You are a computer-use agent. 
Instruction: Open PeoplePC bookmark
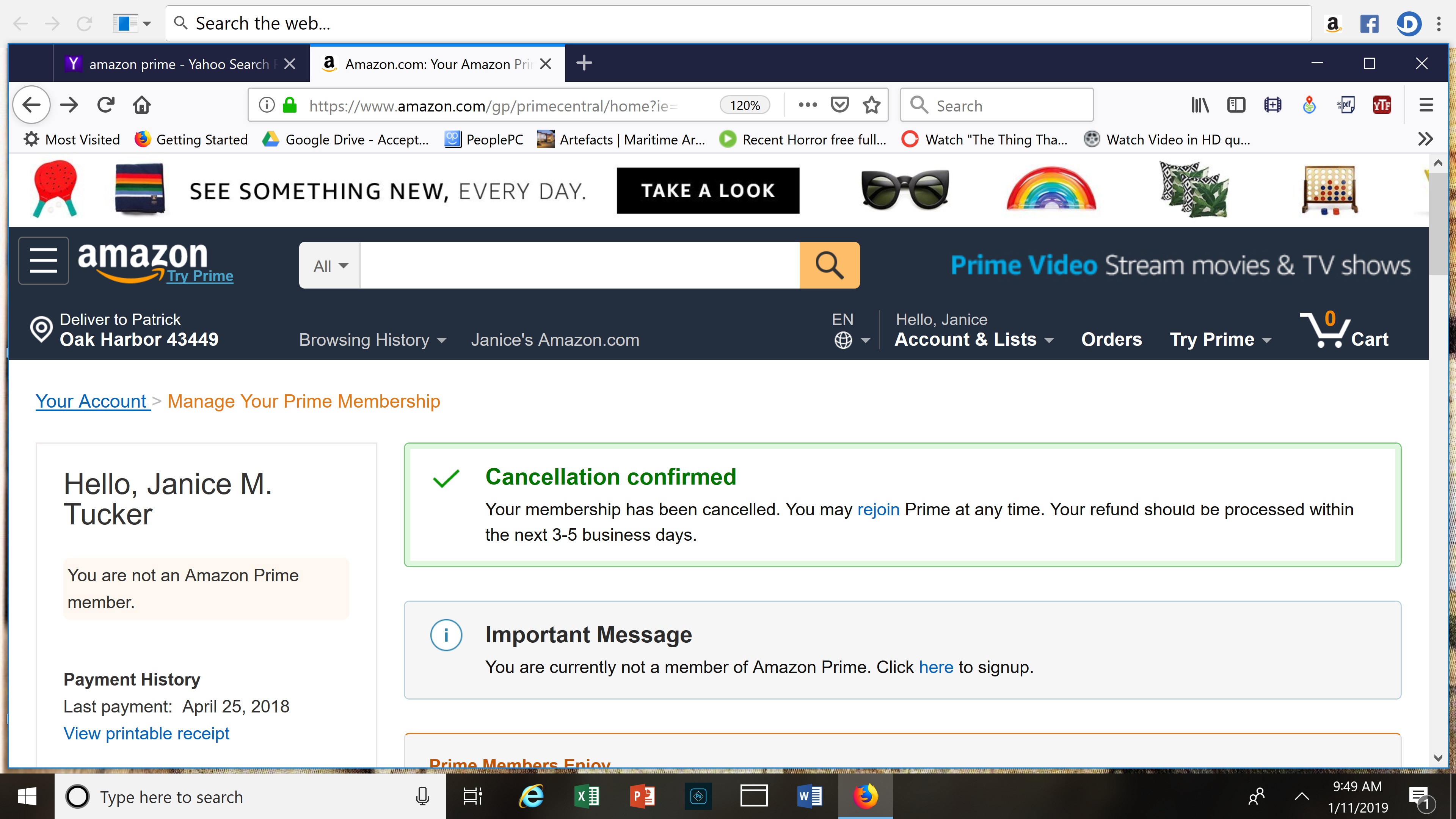point(484,139)
